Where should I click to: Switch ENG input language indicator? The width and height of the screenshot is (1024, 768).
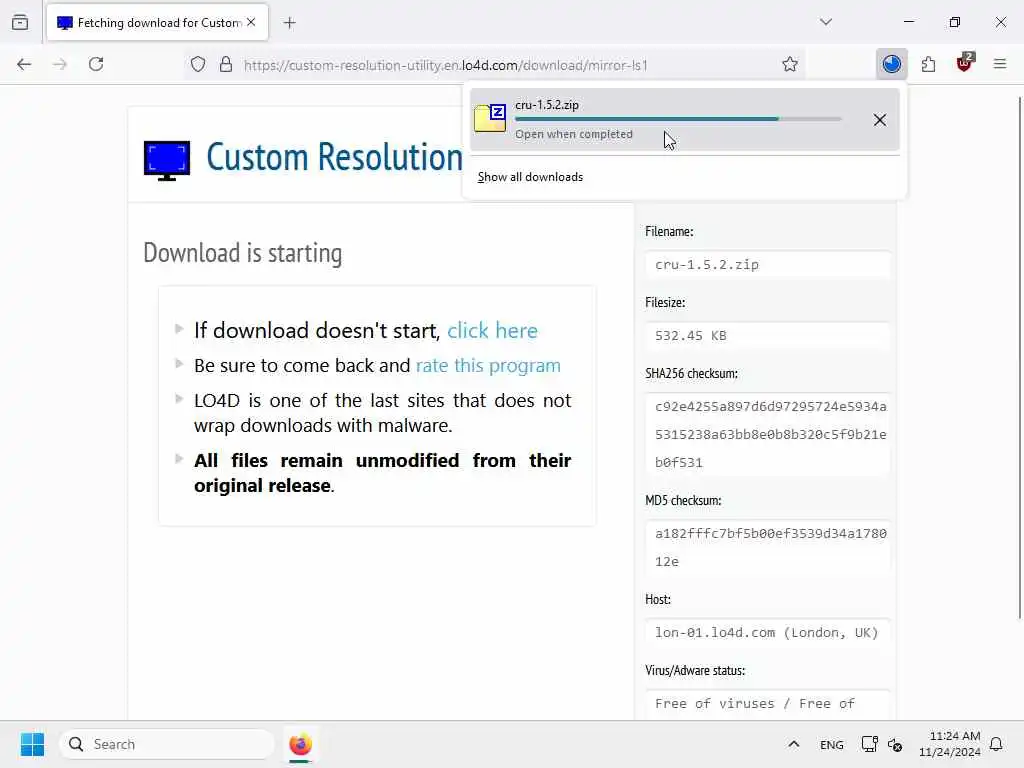tap(831, 745)
